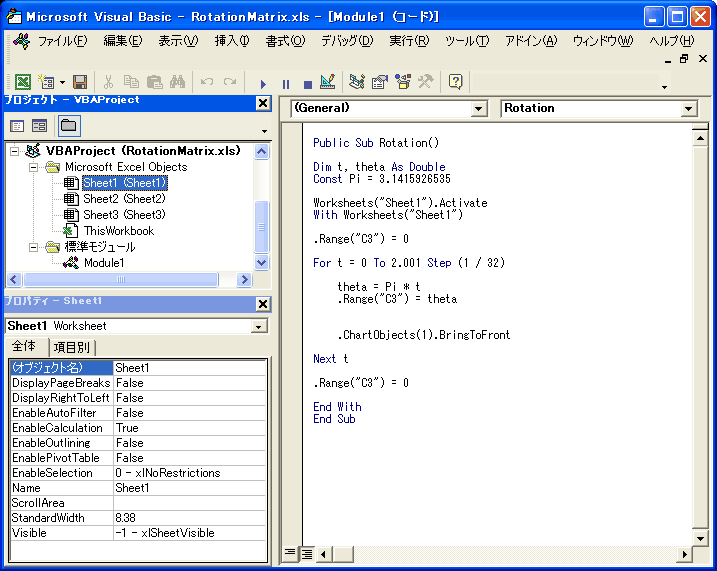Click the View Object icon in Project panel
The height and width of the screenshot is (571, 717).
[x=39, y=126]
